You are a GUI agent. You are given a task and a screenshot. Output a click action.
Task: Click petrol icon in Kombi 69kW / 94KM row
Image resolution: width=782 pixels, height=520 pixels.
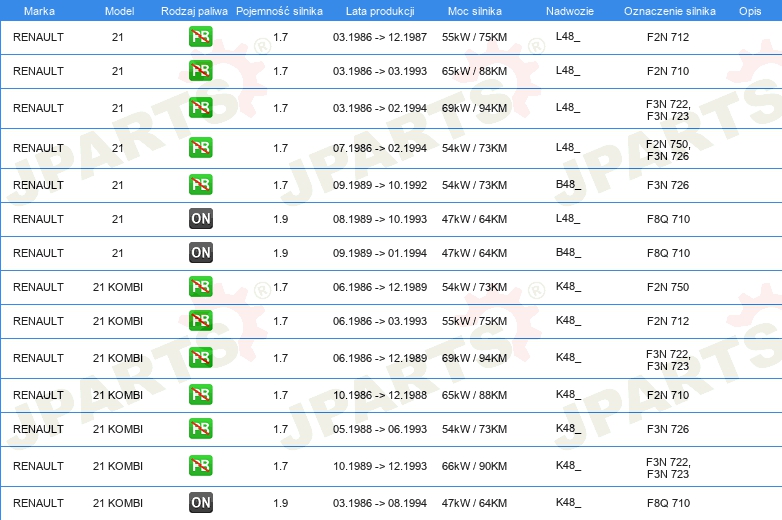(x=200, y=357)
